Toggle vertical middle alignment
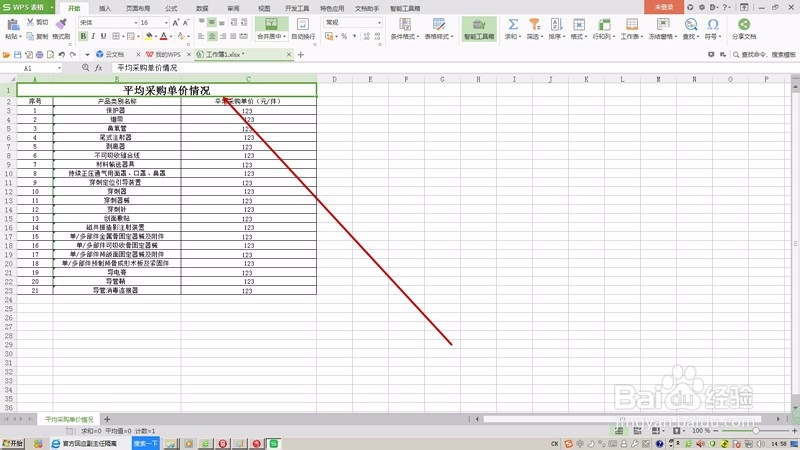Image resolution: width=800 pixels, height=450 pixels. [x=211, y=22]
